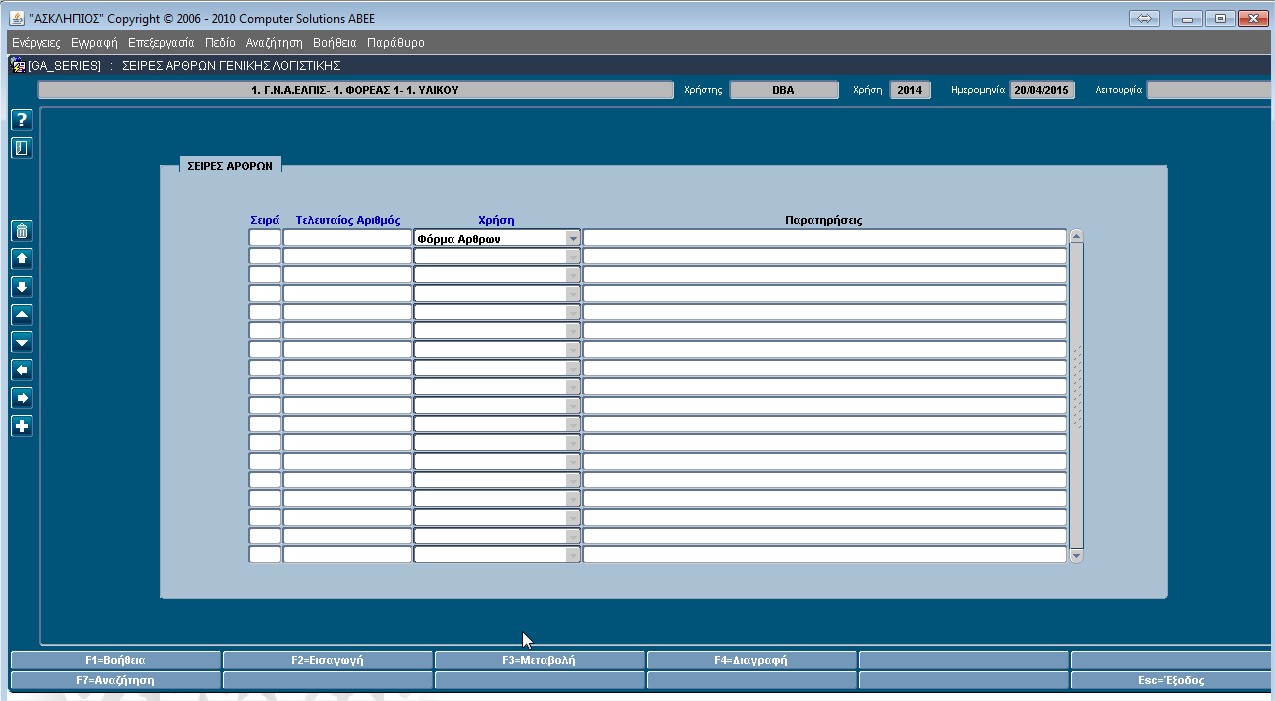Click the Ημερομηνία field showing 20/04/2015
Screen dimensions: 1275x701
1042,90
